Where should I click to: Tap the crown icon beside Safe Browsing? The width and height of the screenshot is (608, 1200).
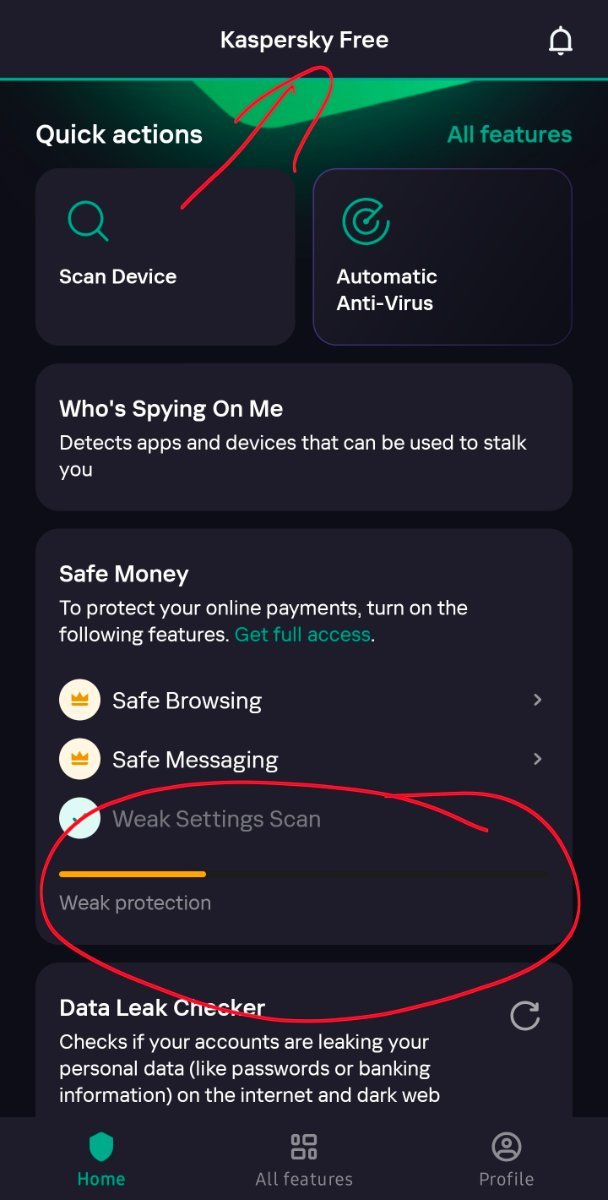pos(79,701)
